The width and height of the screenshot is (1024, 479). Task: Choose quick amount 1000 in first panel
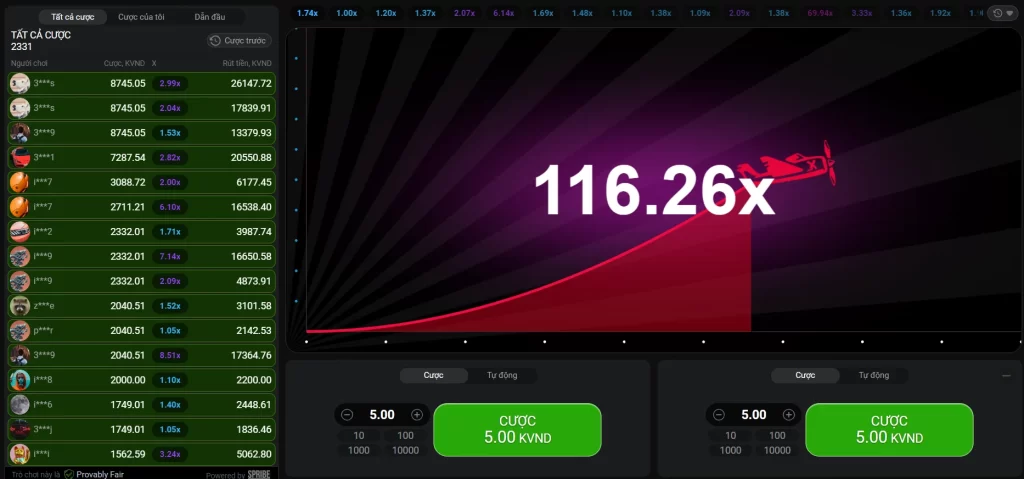[359, 450]
